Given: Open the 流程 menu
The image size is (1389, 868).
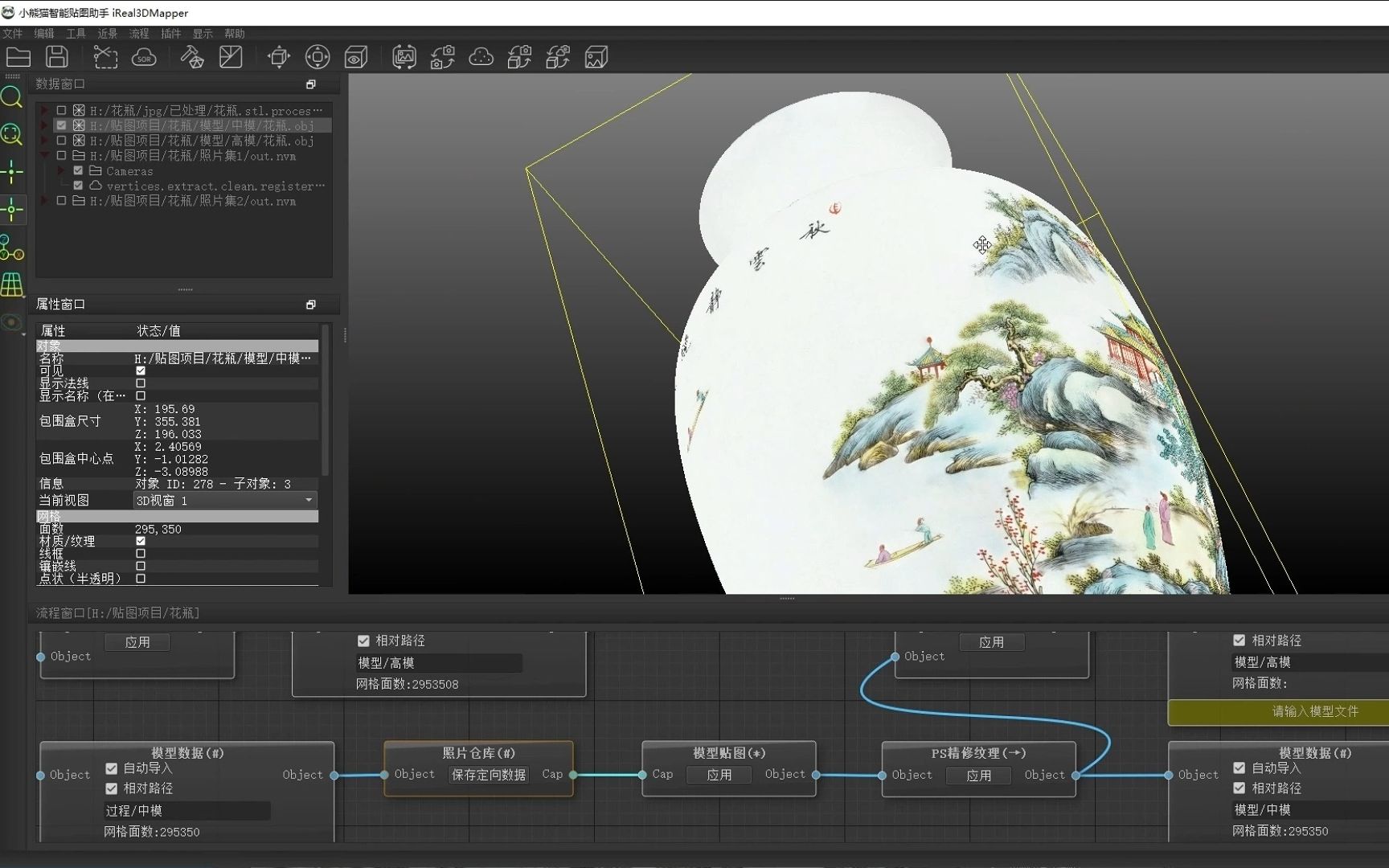Looking at the screenshot, I should click(x=139, y=34).
